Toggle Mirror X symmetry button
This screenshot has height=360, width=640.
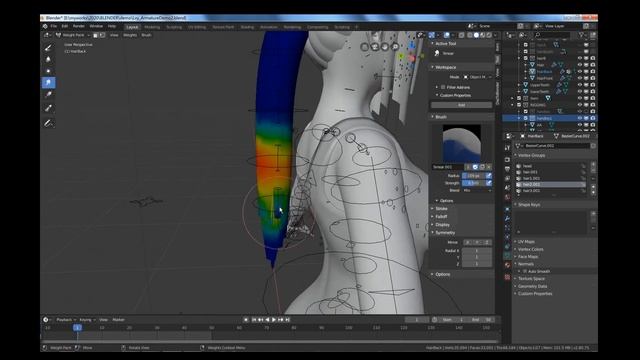pyautogui.click(x=468, y=242)
